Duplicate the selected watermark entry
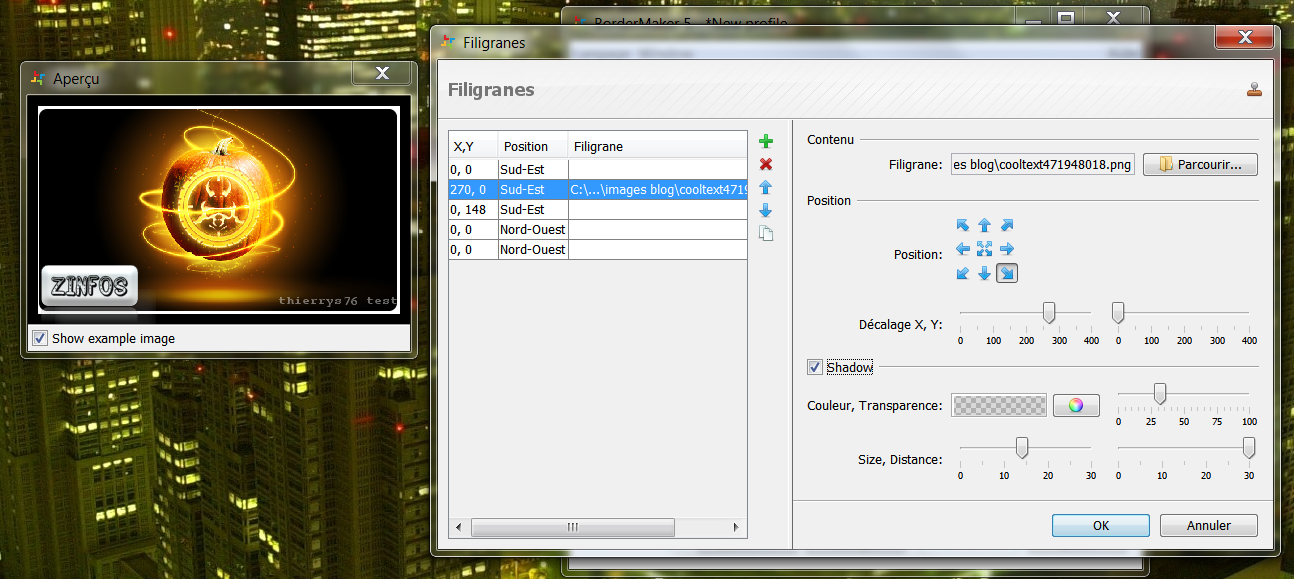1294x579 pixels. pyautogui.click(x=764, y=233)
